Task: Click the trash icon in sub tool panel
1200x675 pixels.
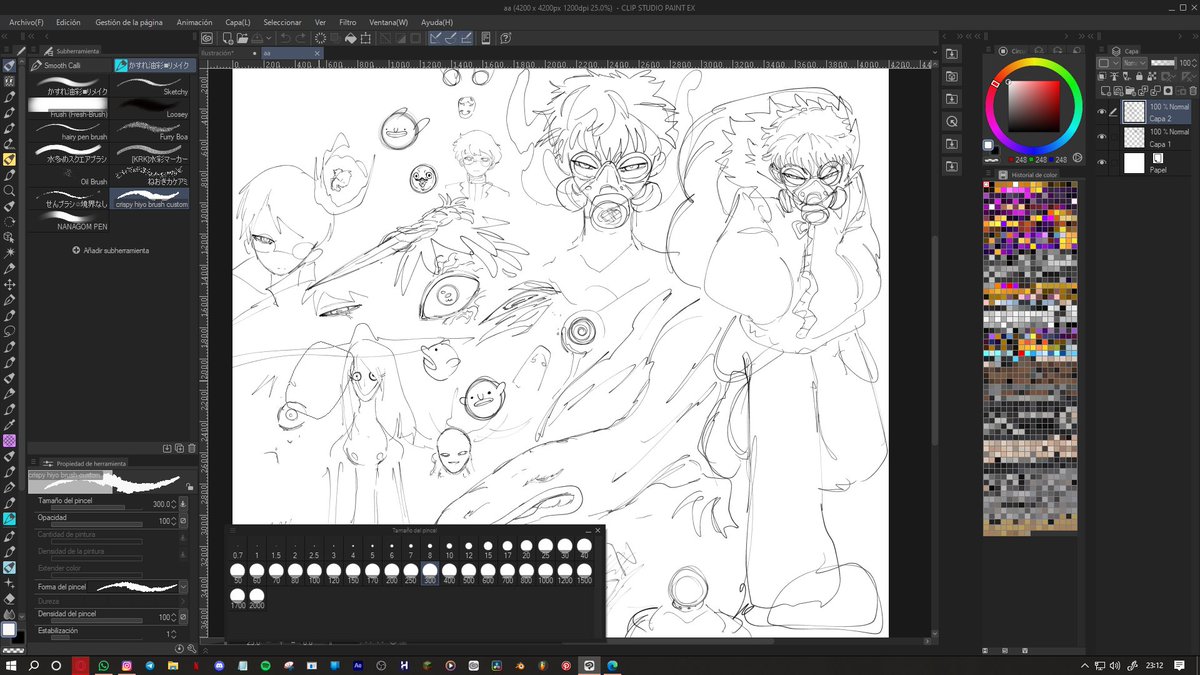Action: pos(192,448)
